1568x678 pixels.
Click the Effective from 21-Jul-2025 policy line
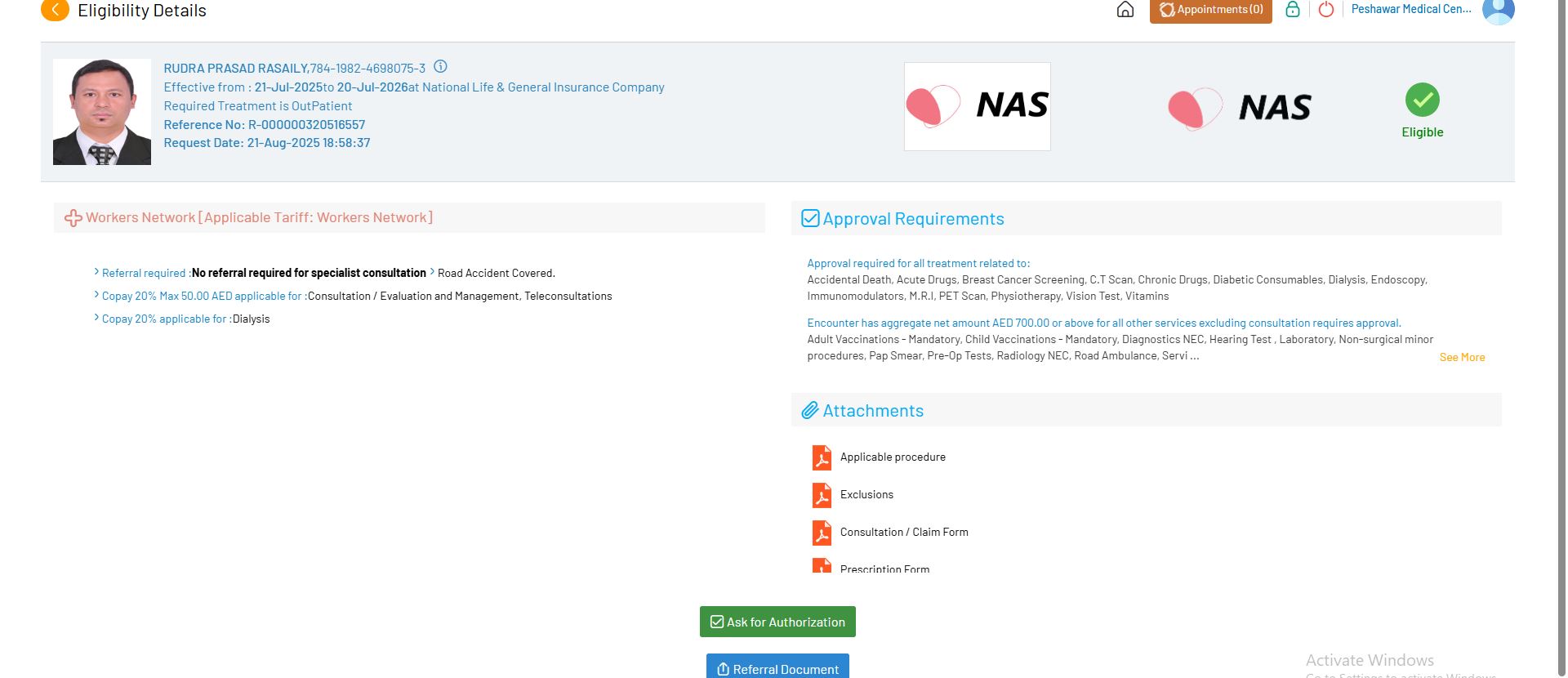click(x=414, y=87)
